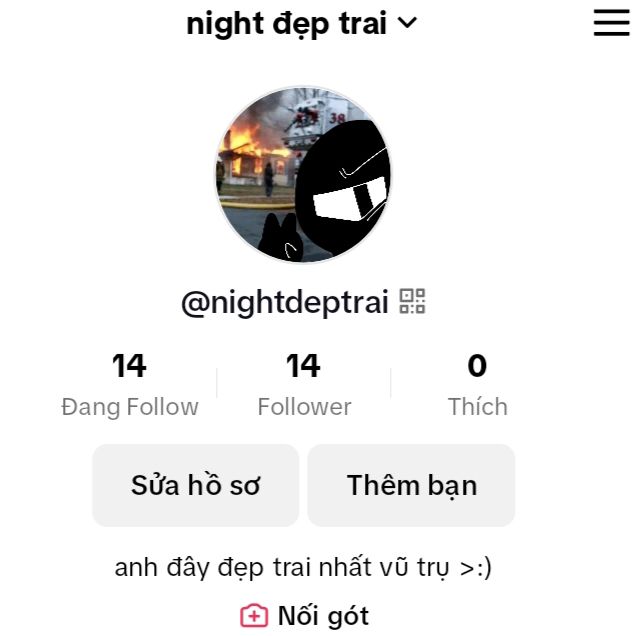The height and width of the screenshot is (636, 636).
Task: Click the circular profile avatar picture
Action: (x=303, y=174)
